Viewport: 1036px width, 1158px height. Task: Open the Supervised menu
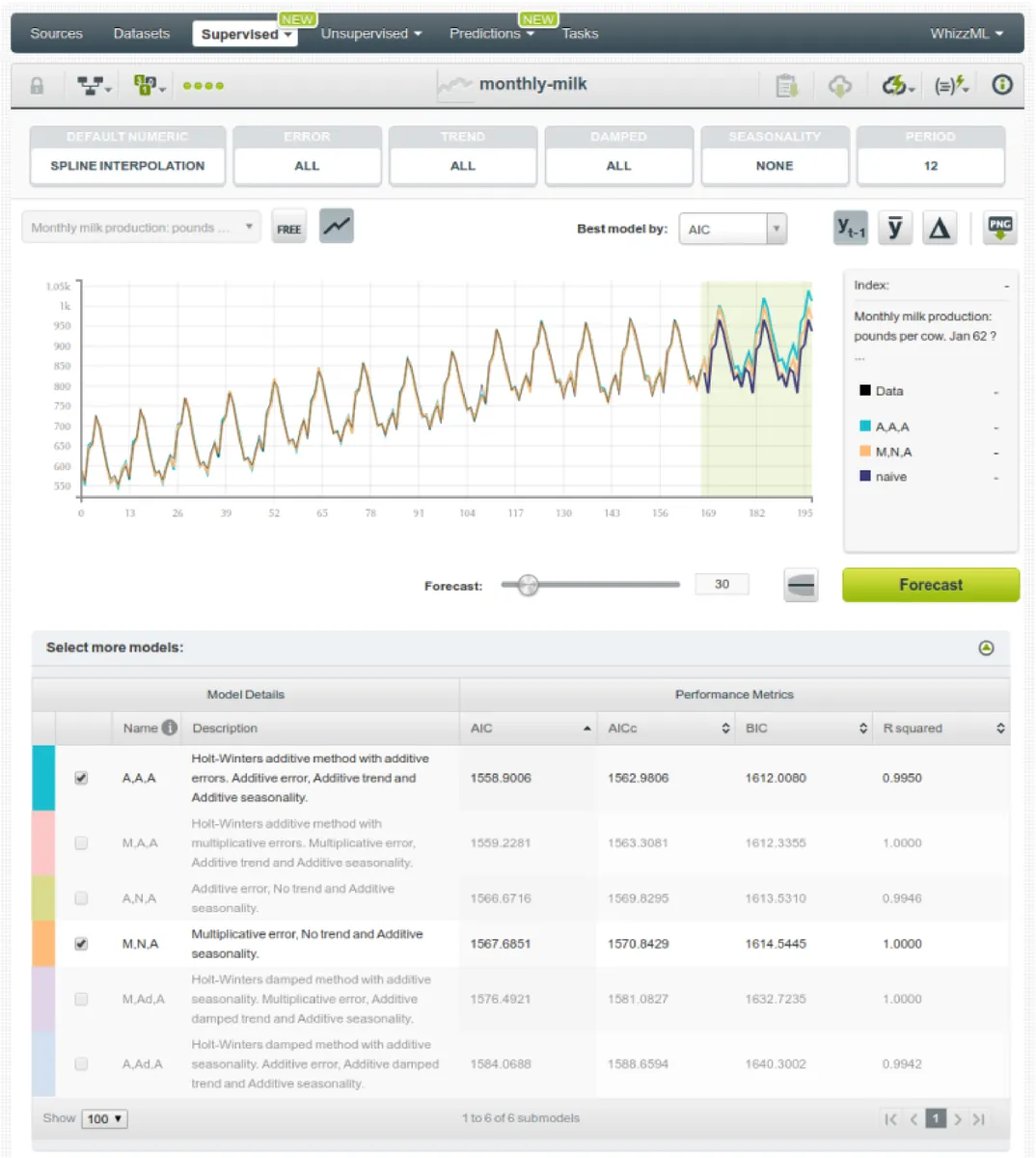pos(246,34)
